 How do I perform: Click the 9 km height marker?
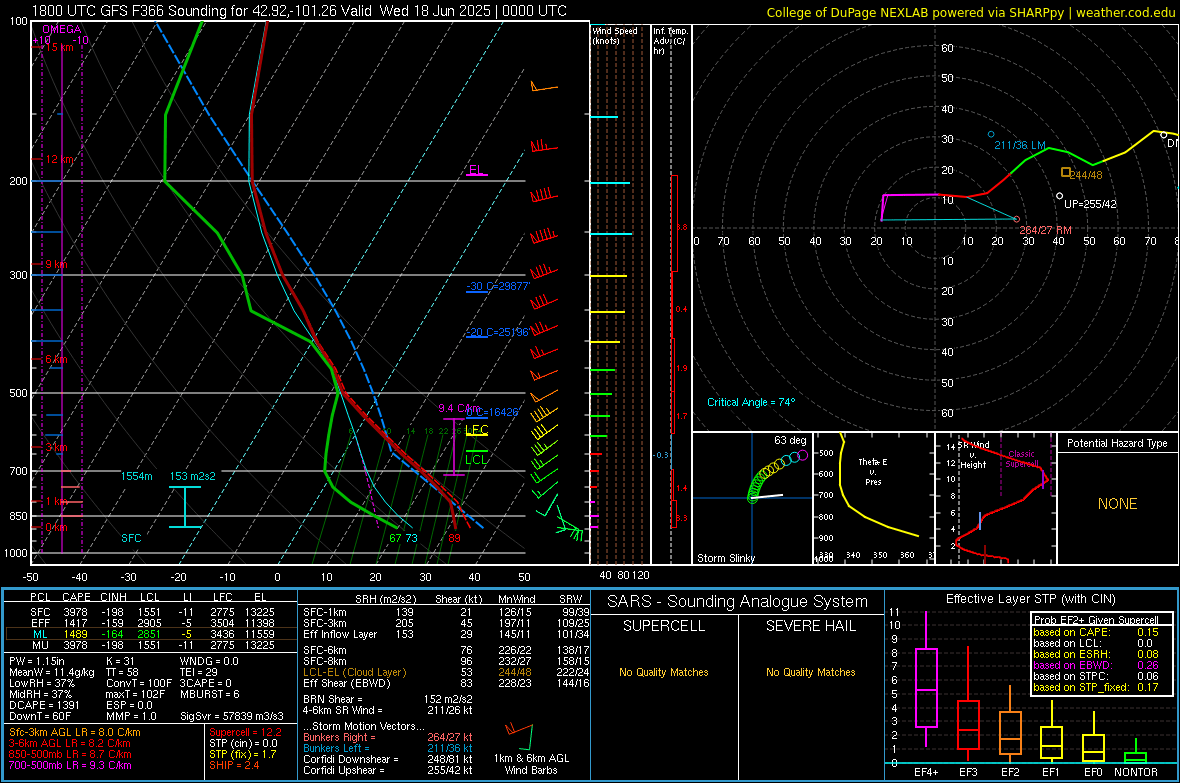click(56, 264)
